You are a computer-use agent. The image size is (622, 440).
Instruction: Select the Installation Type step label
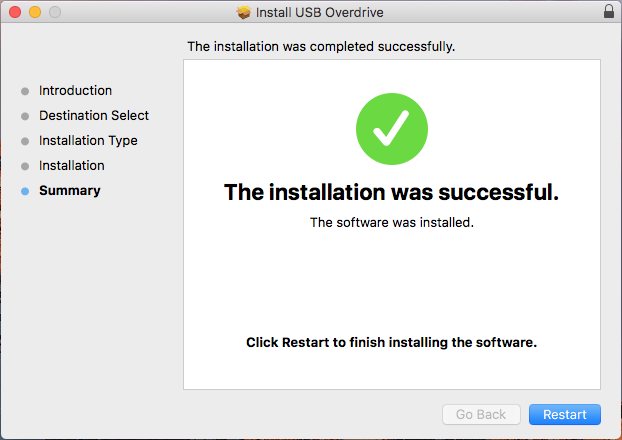point(88,140)
